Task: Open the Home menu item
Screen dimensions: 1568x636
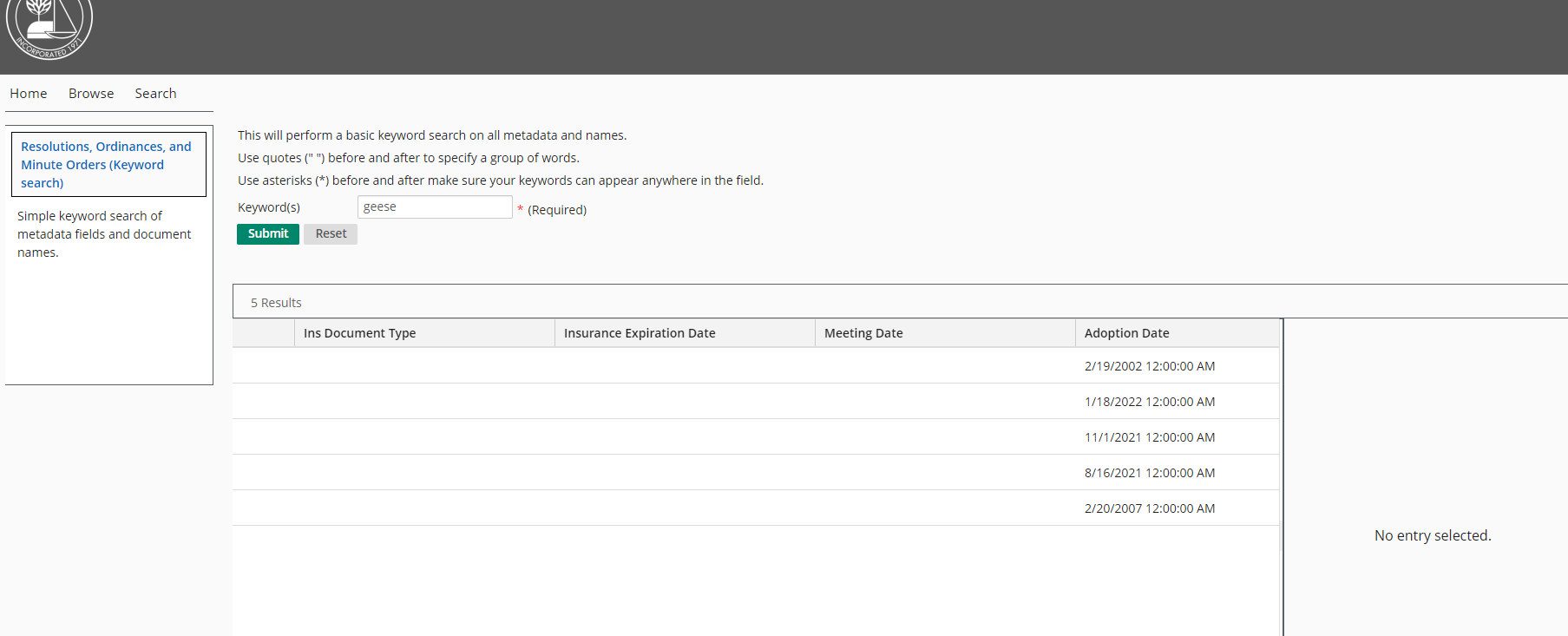Action: point(29,94)
